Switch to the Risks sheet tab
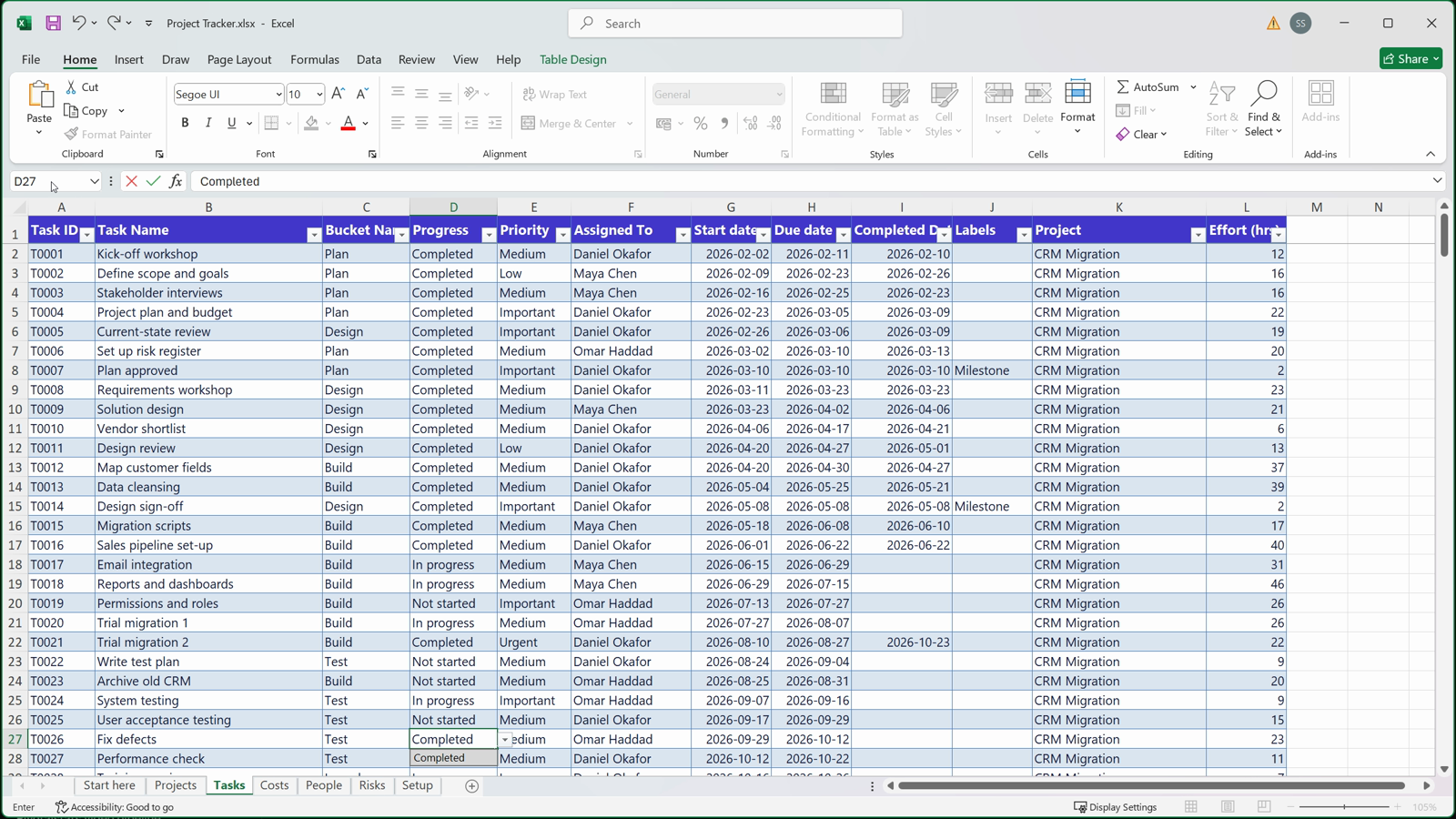Image resolution: width=1456 pixels, height=819 pixels. pos(372,785)
